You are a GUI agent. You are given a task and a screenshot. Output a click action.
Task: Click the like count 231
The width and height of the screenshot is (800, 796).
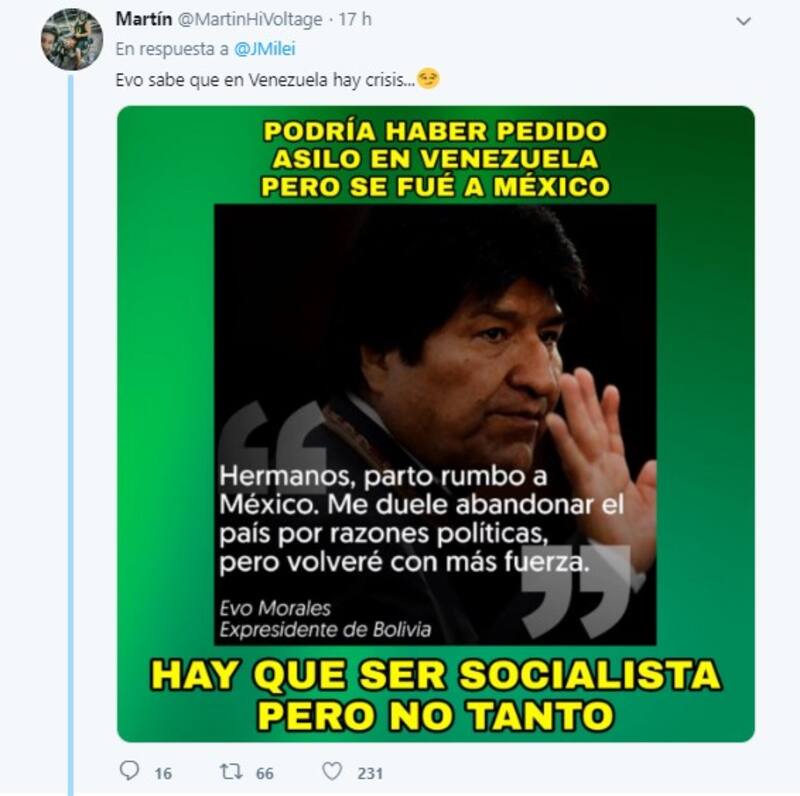tap(370, 774)
